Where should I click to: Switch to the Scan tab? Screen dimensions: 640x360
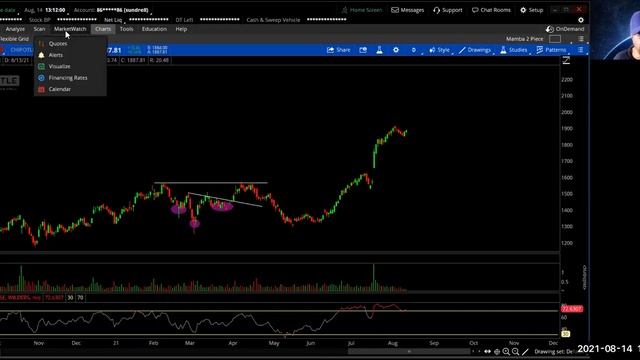click(x=40, y=29)
